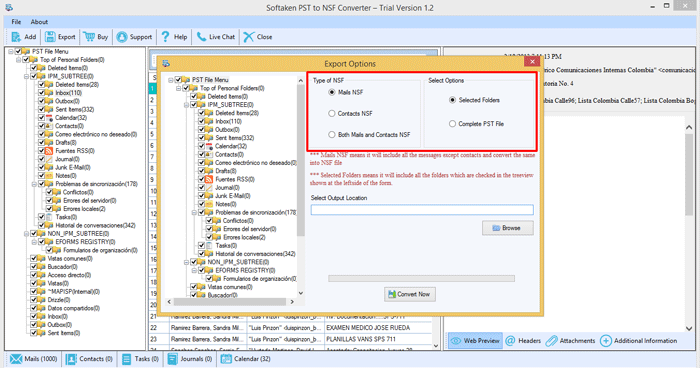
Task: Select the Selected Folders option
Action: tap(453, 100)
